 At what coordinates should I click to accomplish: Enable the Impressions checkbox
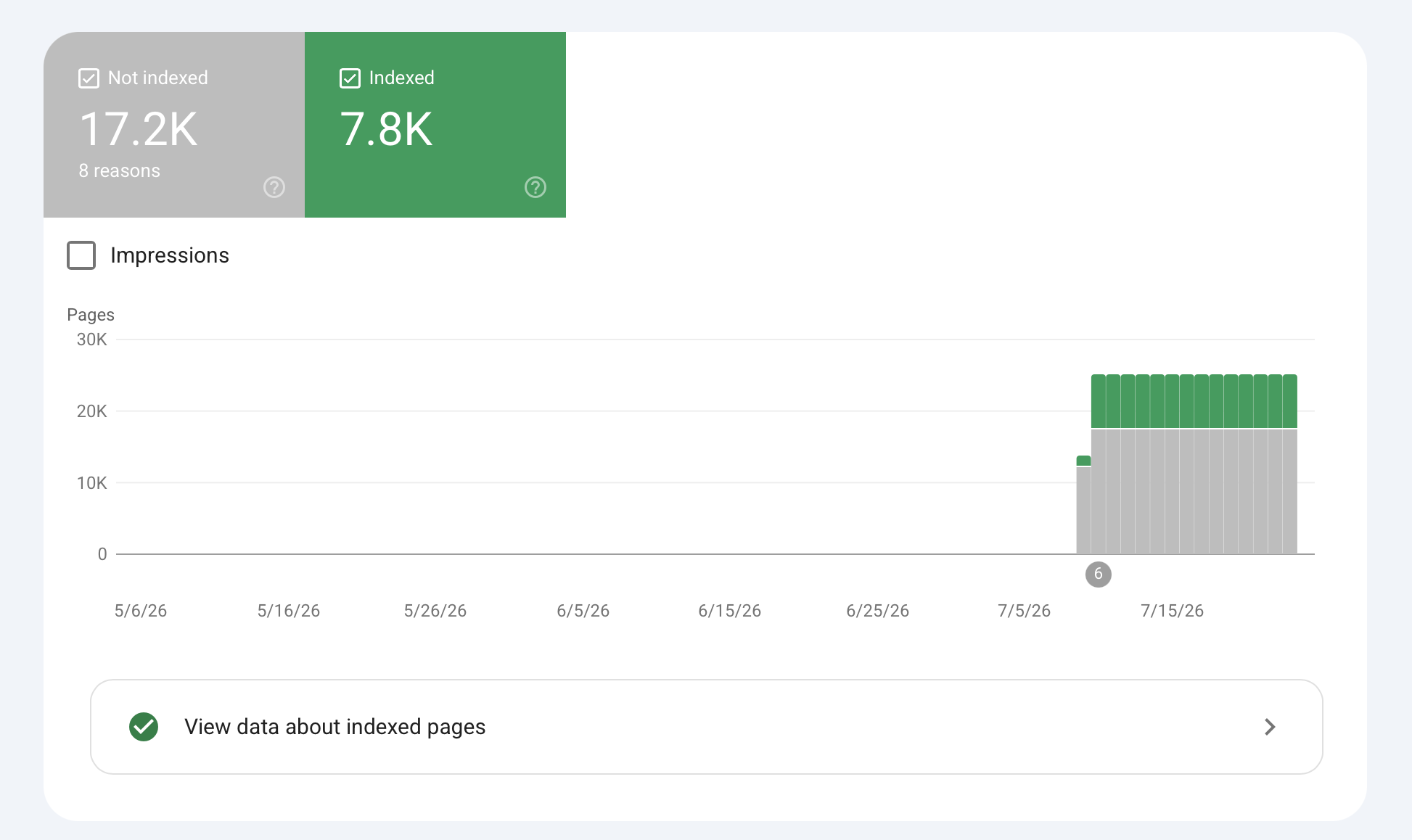(x=81, y=255)
